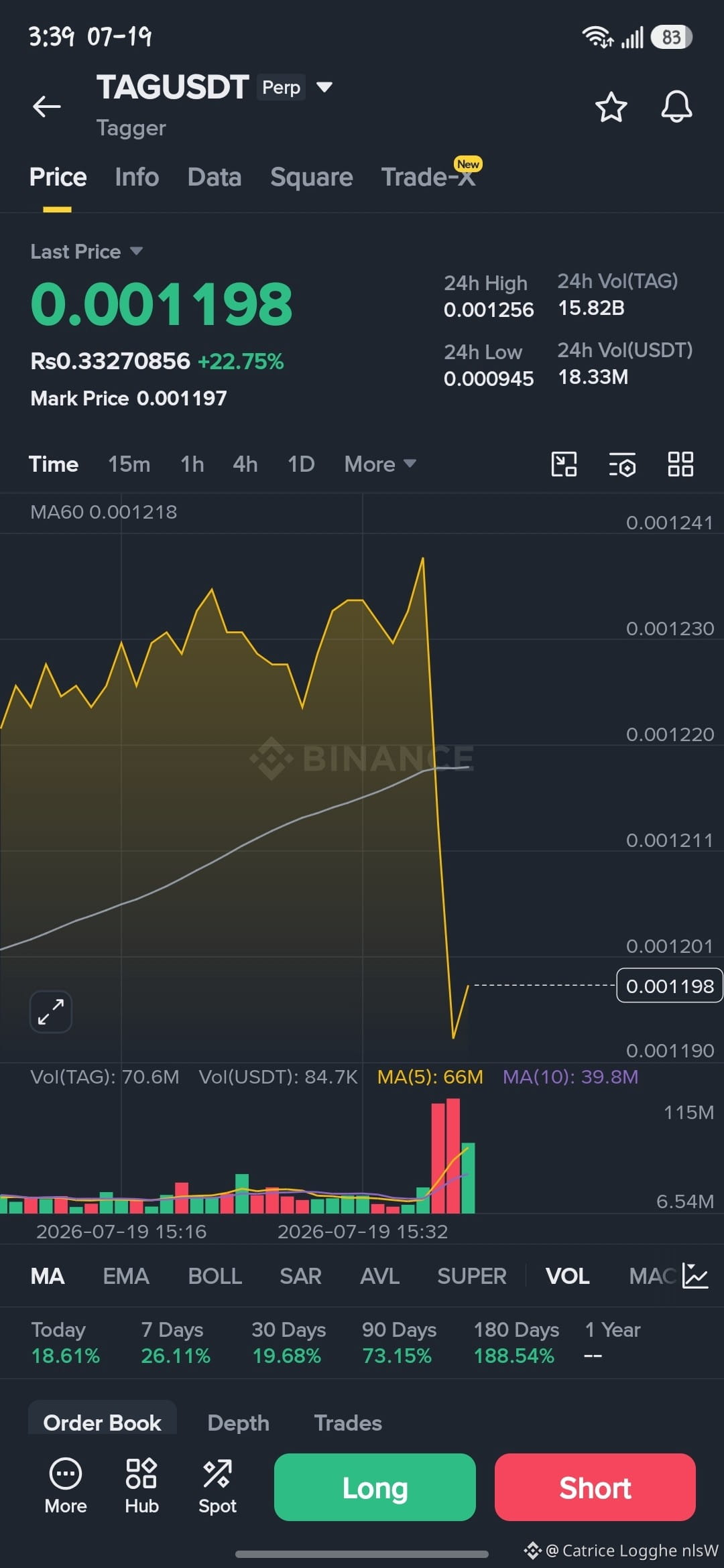Open chart drawing tools icon
The height and width of the screenshot is (1568, 724).
point(564,464)
